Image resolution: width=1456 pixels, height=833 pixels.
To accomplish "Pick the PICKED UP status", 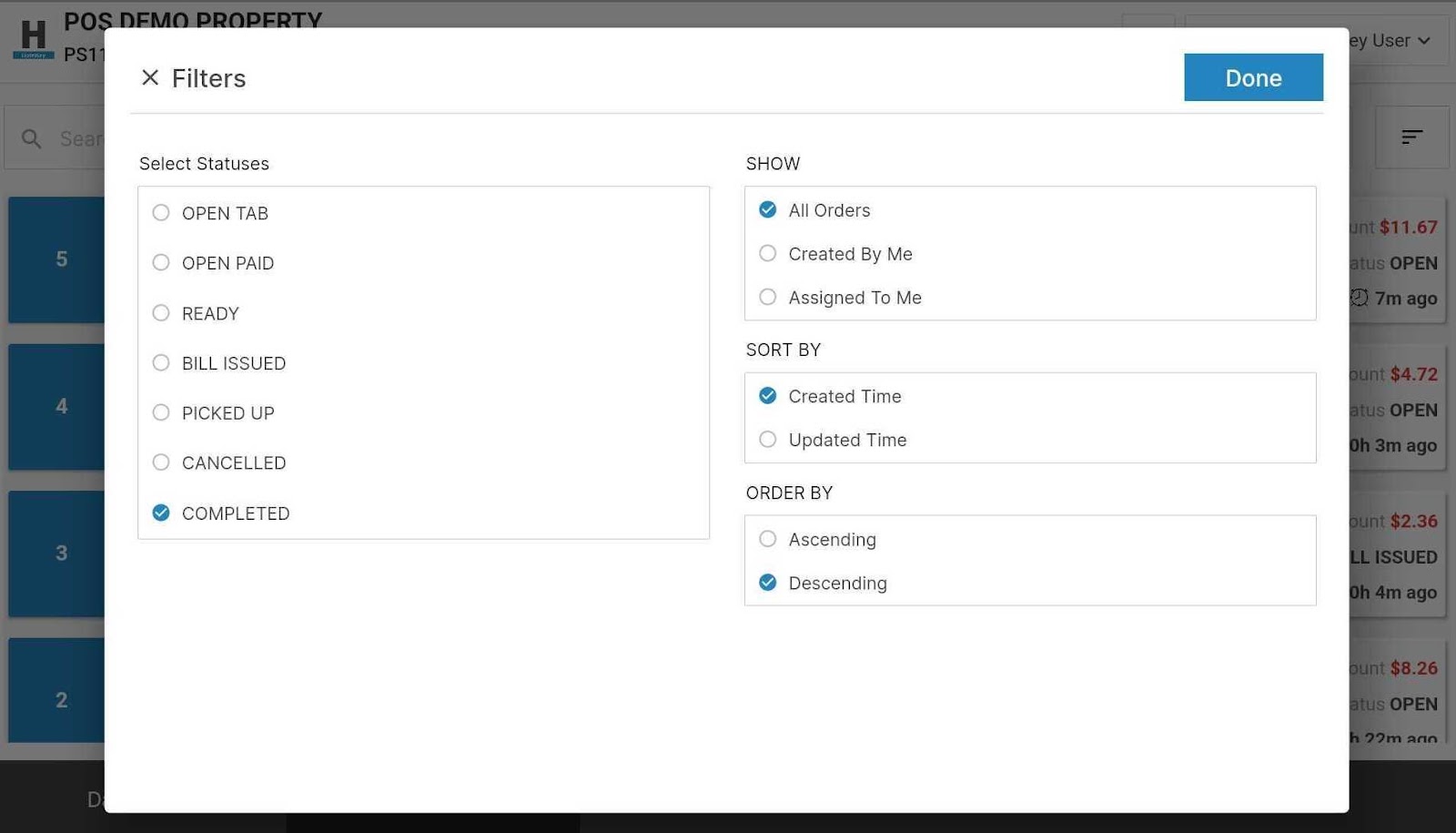I will (x=161, y=413).
